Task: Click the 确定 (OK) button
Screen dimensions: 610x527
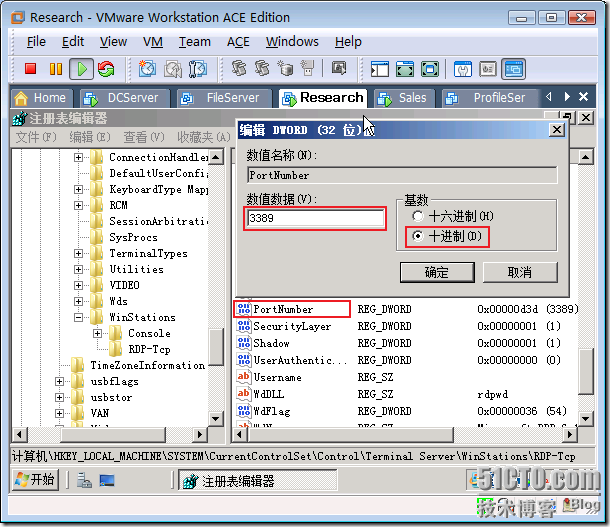Action: [437, 272]
